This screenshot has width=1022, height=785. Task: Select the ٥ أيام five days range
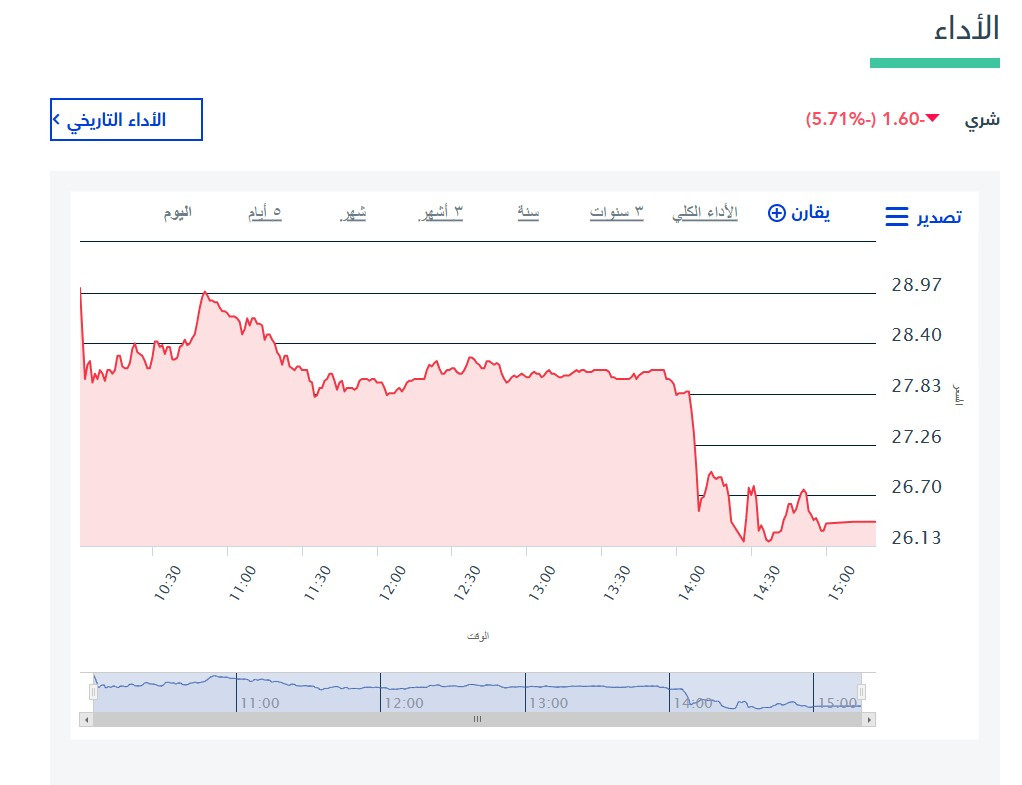pos(265,213)
